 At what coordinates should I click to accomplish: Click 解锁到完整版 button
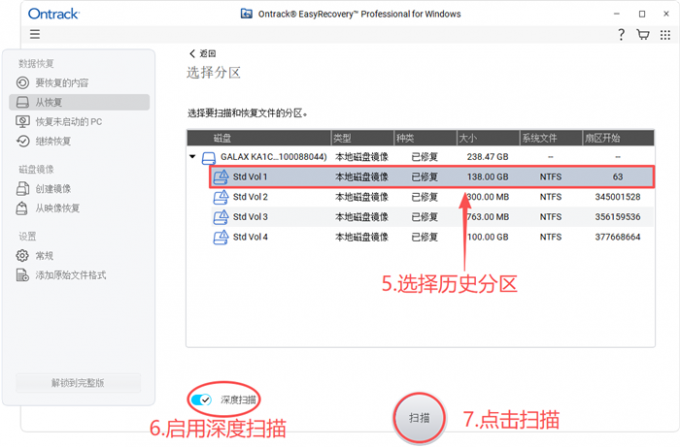[78, 383]
